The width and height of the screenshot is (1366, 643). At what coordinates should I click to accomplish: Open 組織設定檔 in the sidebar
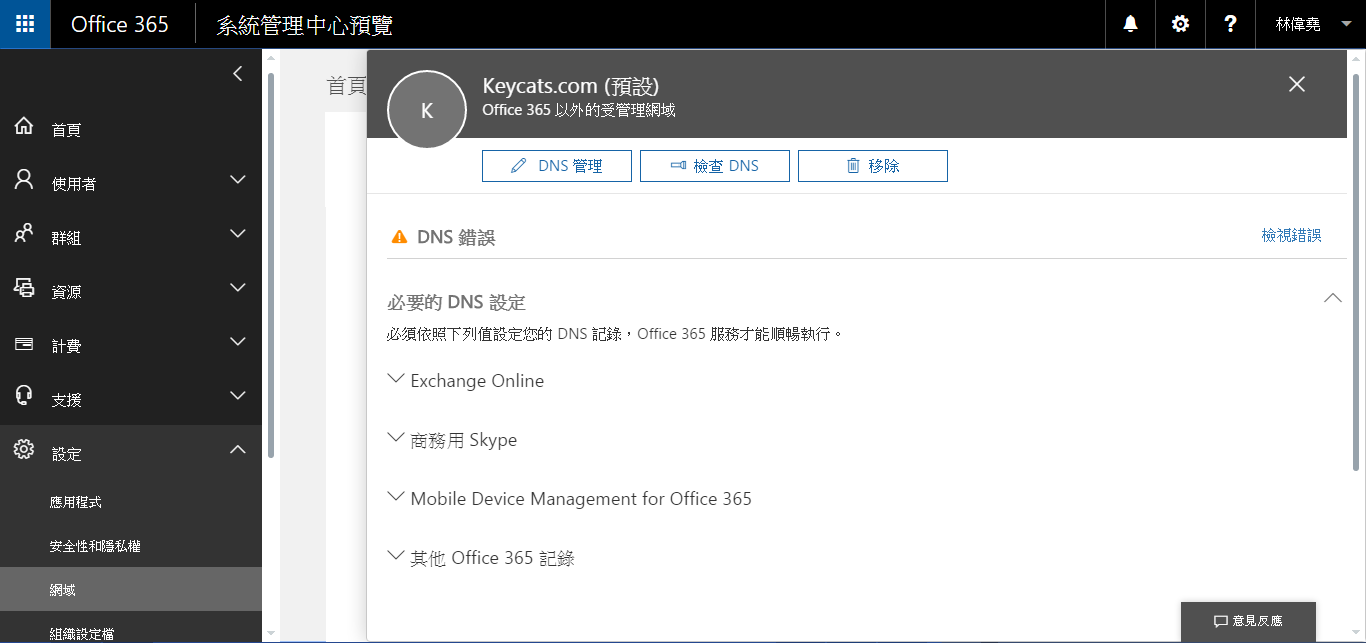click(x=81, y=633)
